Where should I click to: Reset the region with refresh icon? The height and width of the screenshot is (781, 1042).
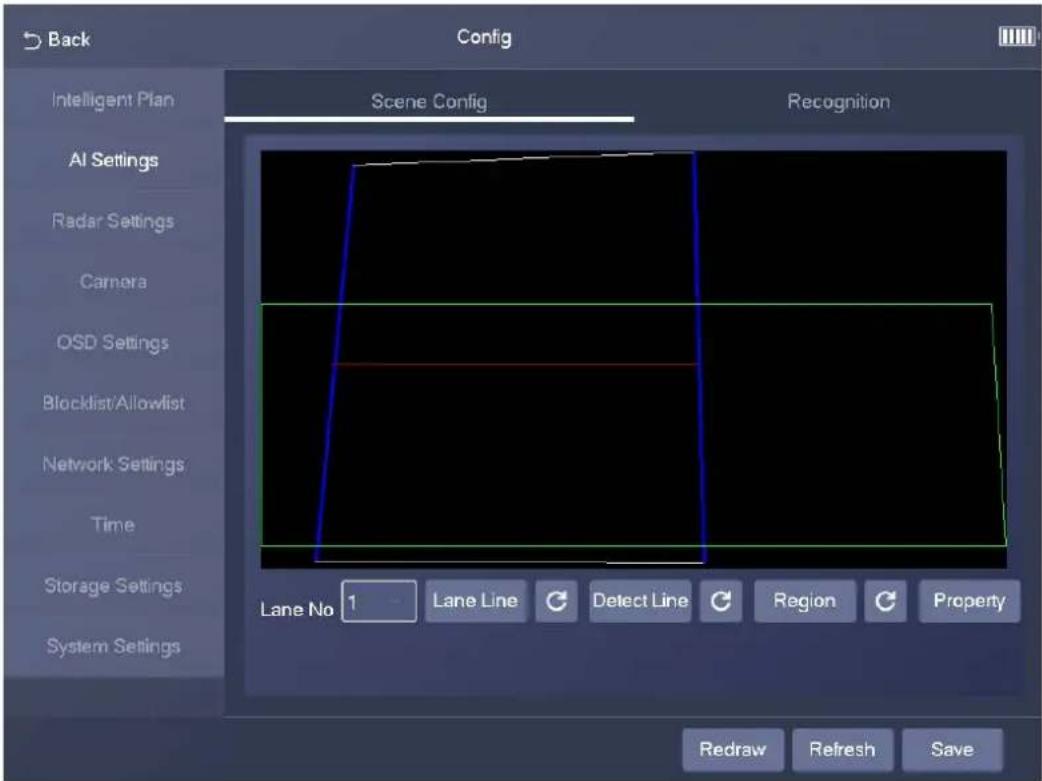point(885,601)
